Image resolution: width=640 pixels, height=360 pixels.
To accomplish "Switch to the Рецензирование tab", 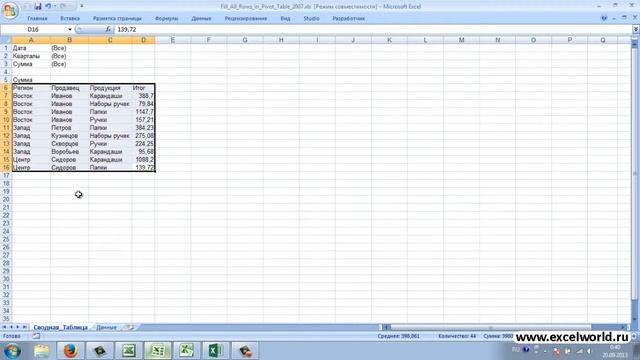I will (x=246, y=18).
